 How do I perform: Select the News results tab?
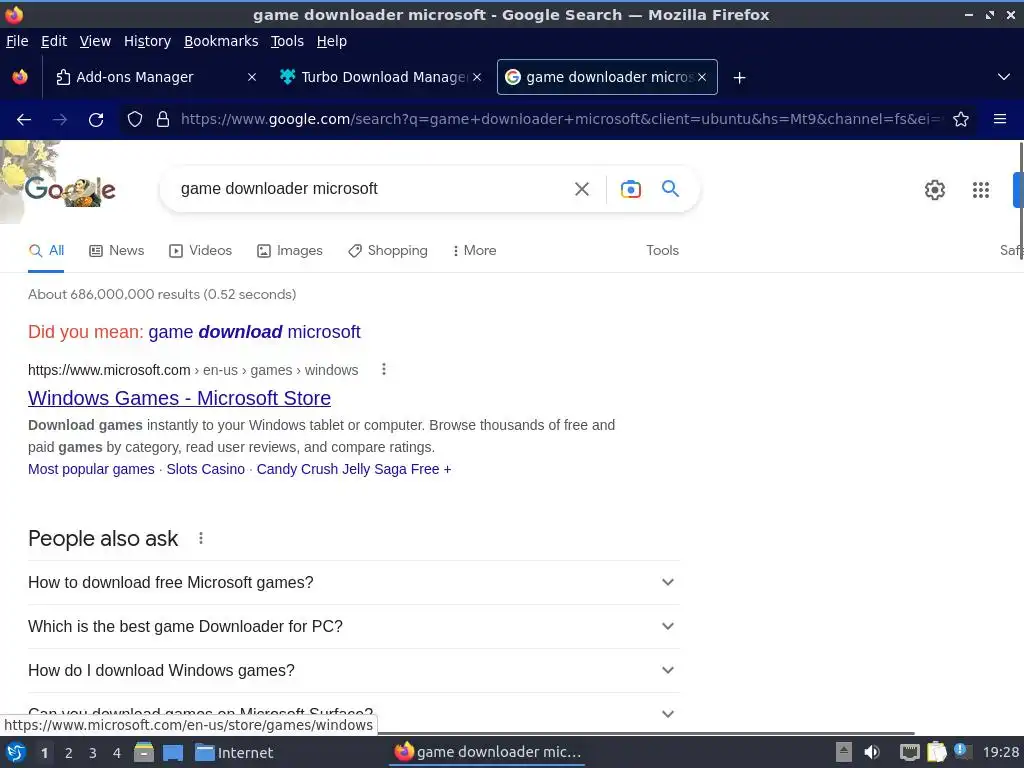pos(117,251)
